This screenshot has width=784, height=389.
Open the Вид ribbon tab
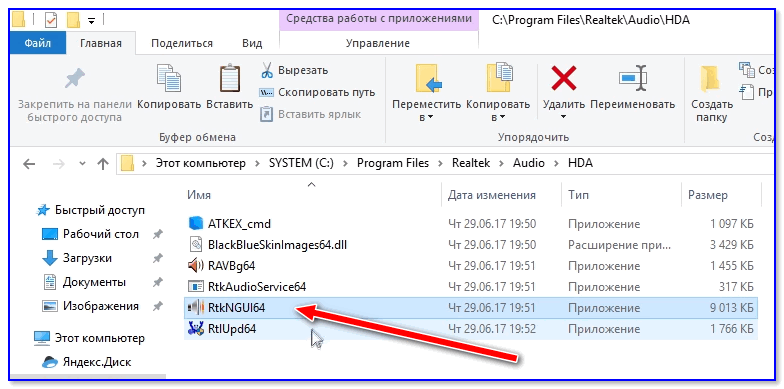[252, 44]
